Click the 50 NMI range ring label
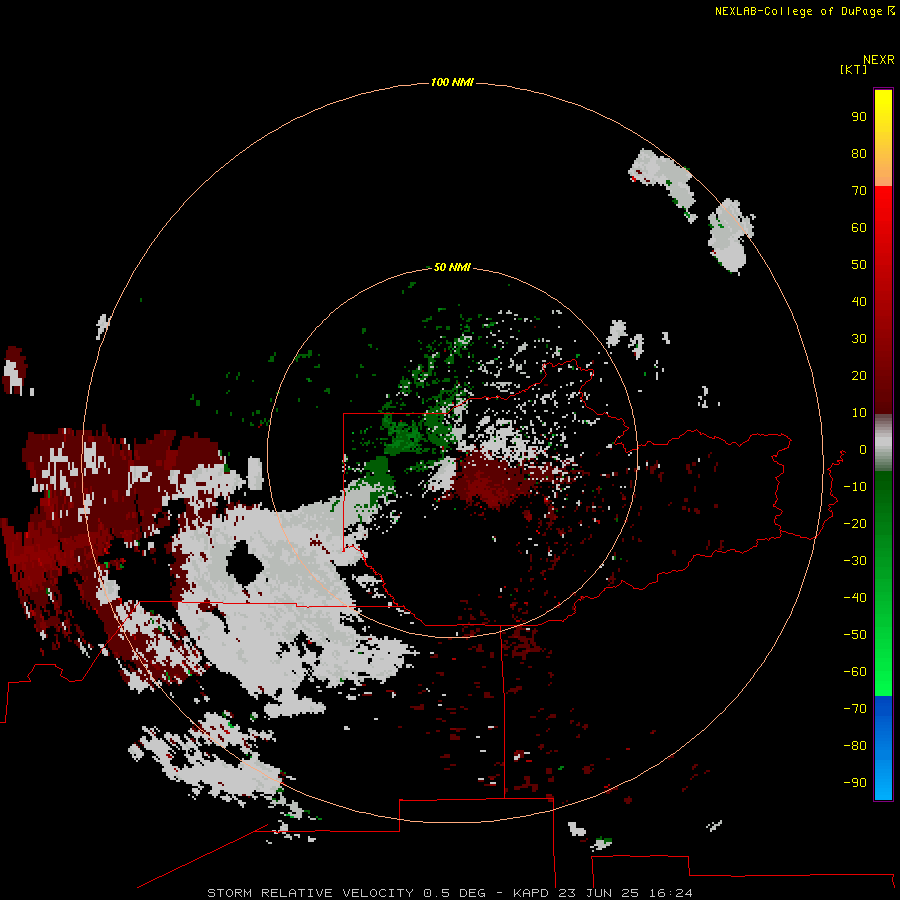900x900 pixels. point(452,267)
